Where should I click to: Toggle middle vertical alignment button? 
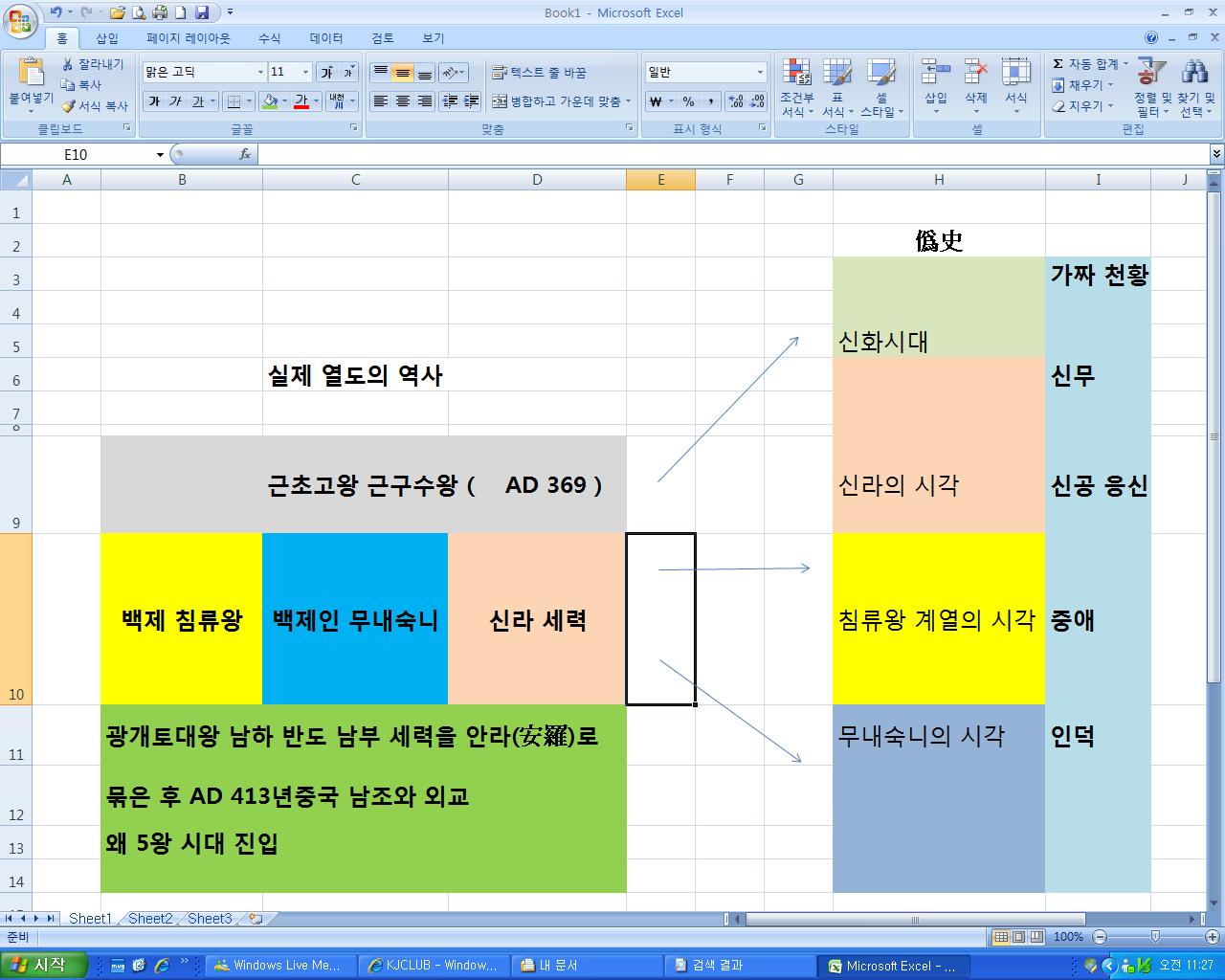click(x=403, y=73)
